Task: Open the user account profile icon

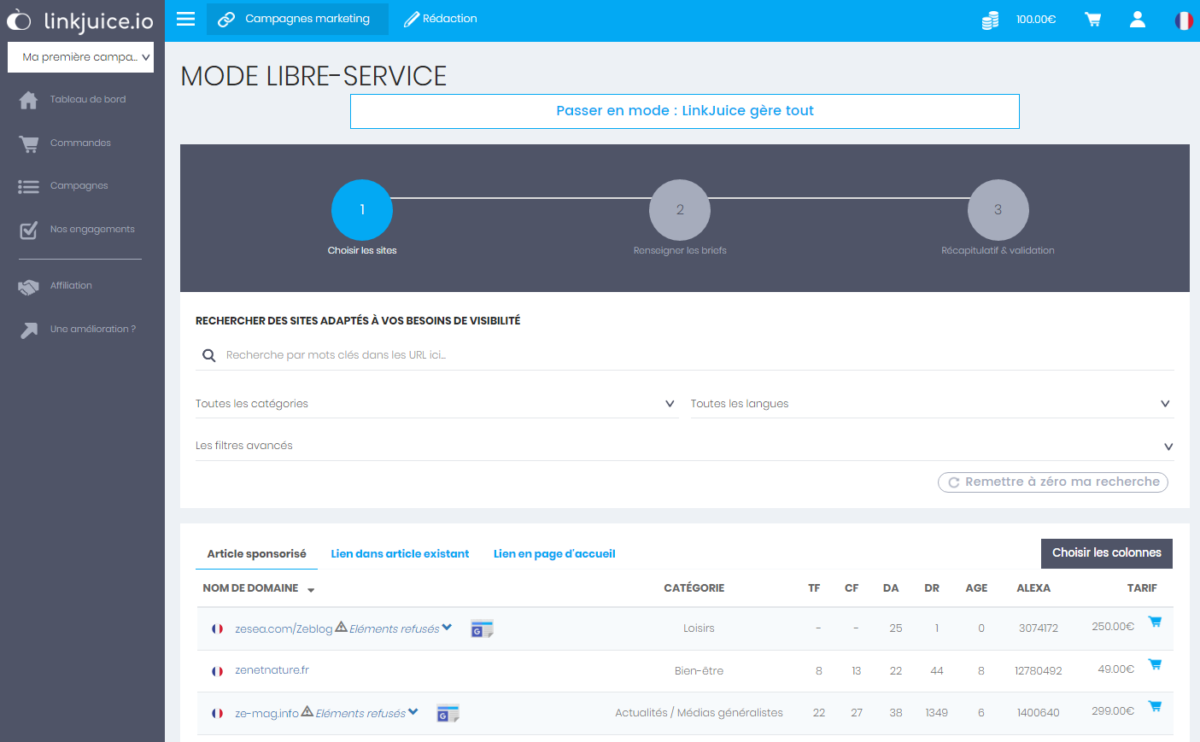Action: (1137, 20)
